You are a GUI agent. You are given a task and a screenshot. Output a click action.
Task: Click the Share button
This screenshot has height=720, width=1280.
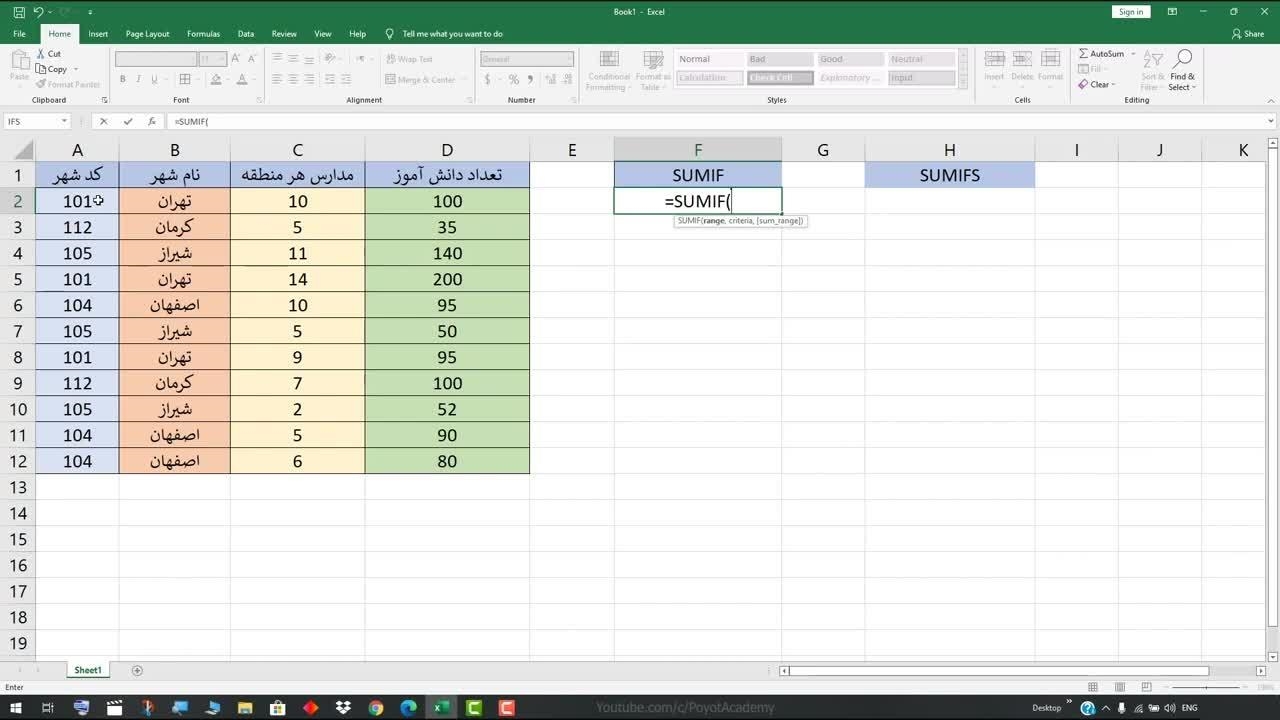[x=1248, y=34]
